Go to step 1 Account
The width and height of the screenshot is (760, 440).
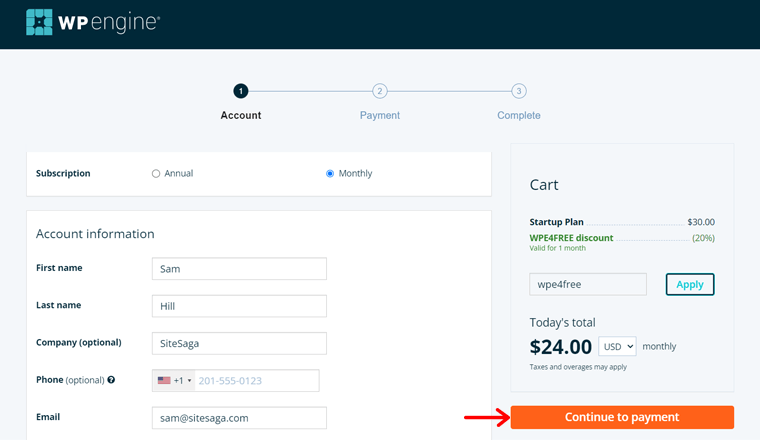[241, 91]
